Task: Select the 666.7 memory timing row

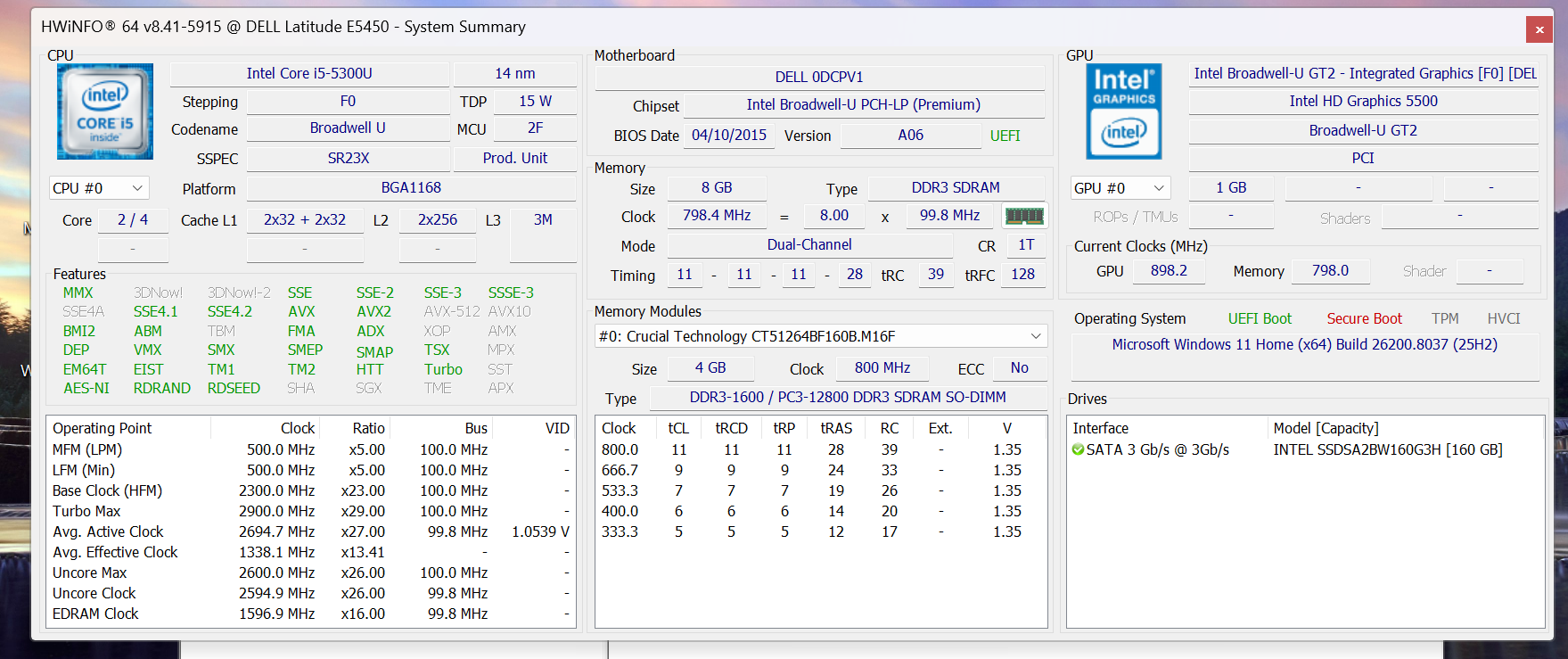Action: coord(821,470)
